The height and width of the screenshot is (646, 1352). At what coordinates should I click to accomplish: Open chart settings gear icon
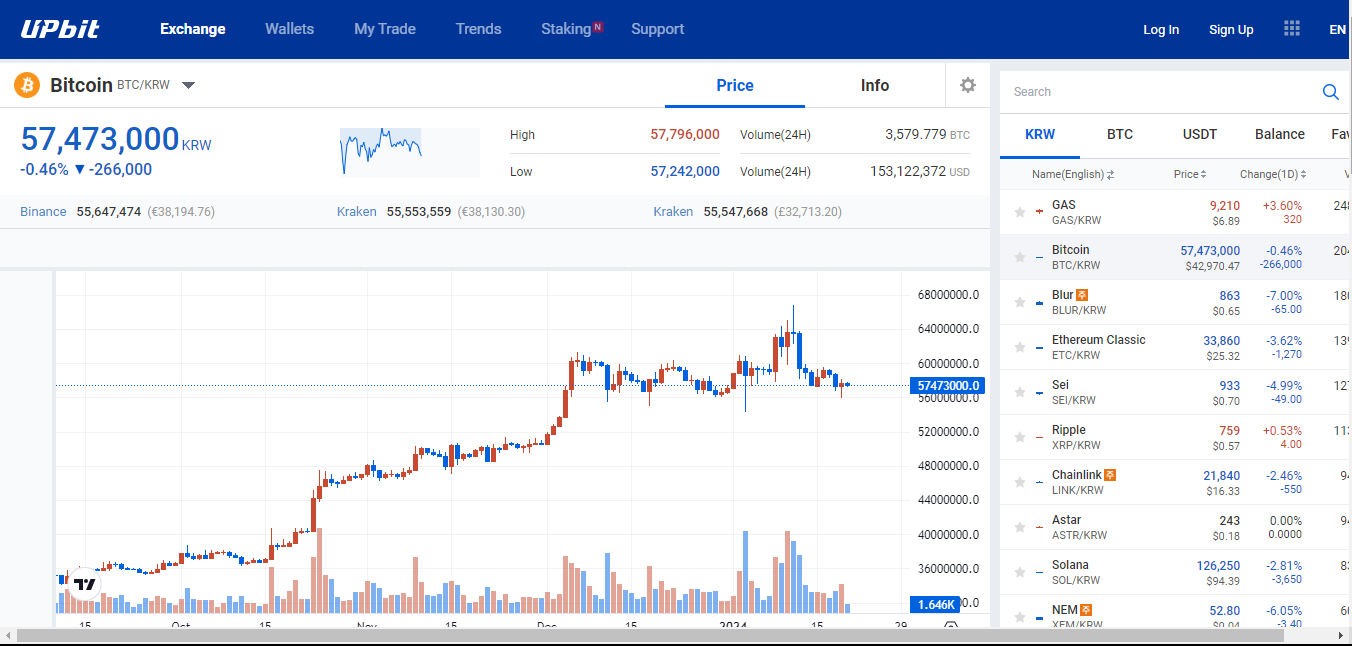coord(967,85)
